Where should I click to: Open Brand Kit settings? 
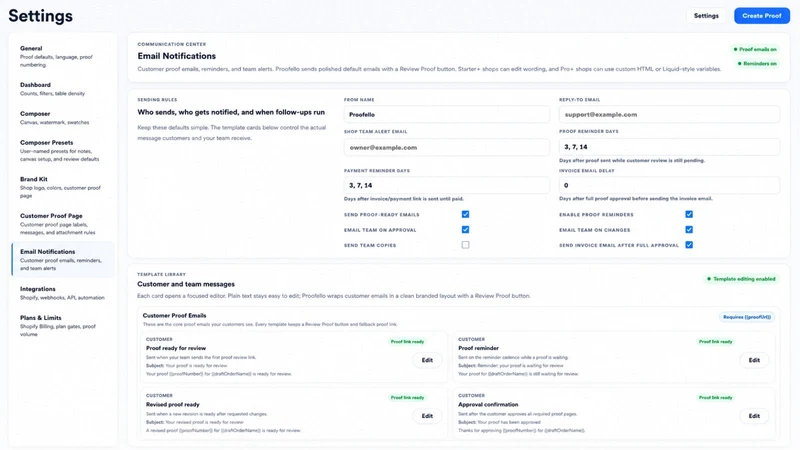tap(62, 187)
